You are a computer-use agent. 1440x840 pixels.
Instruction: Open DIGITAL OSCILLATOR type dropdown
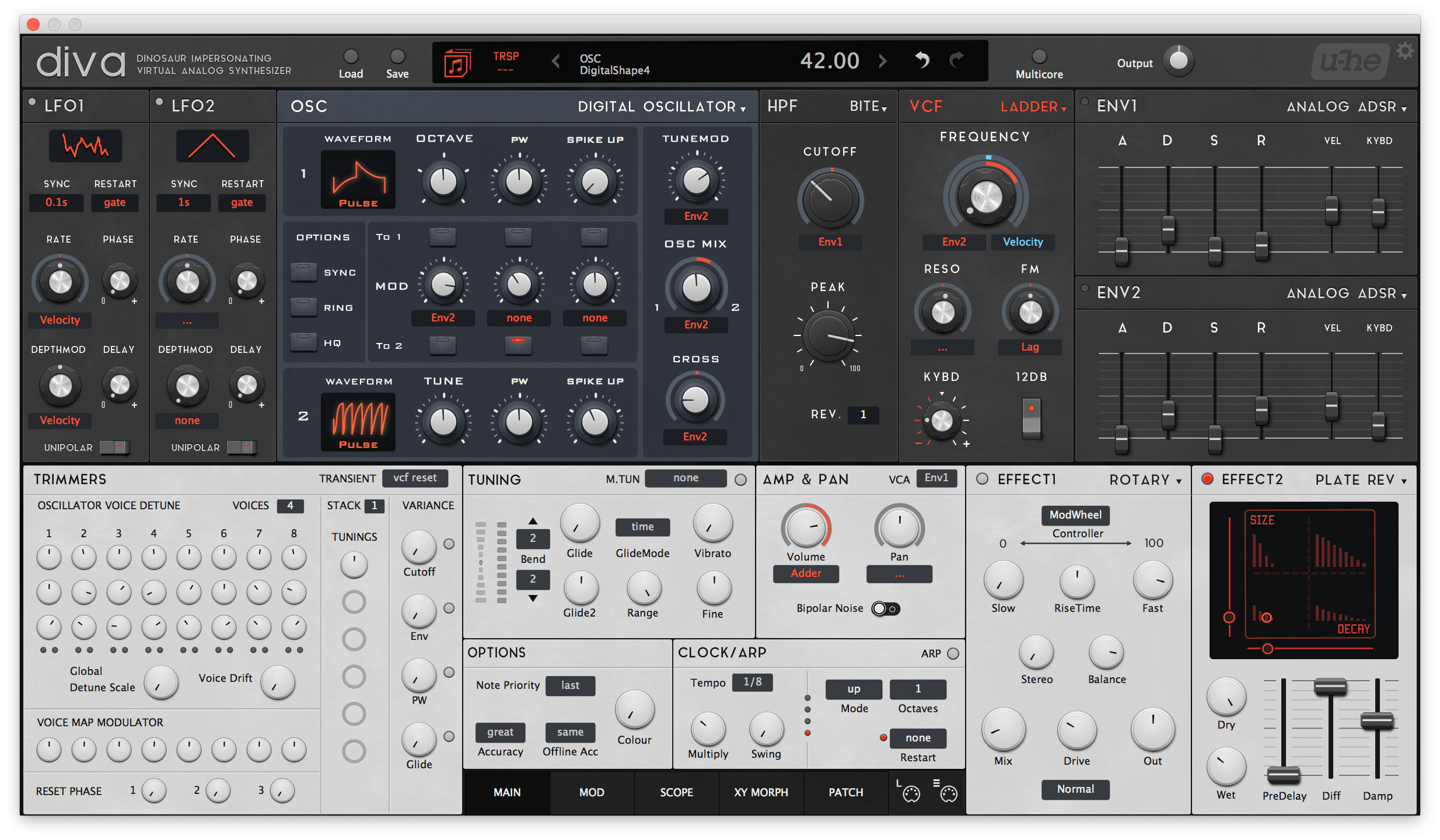tap(662, 107)
